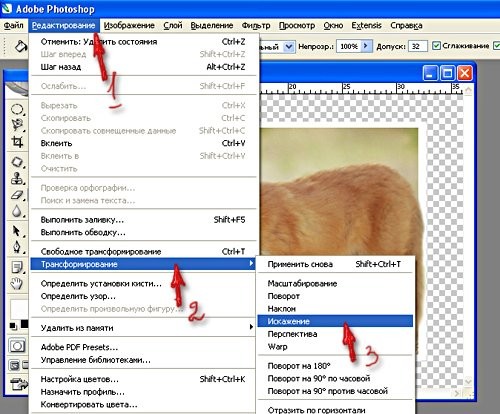Choose Отменить: Удалить состояния
The height and width of the screenshot is (414, 500).
(x=144, y=42)
